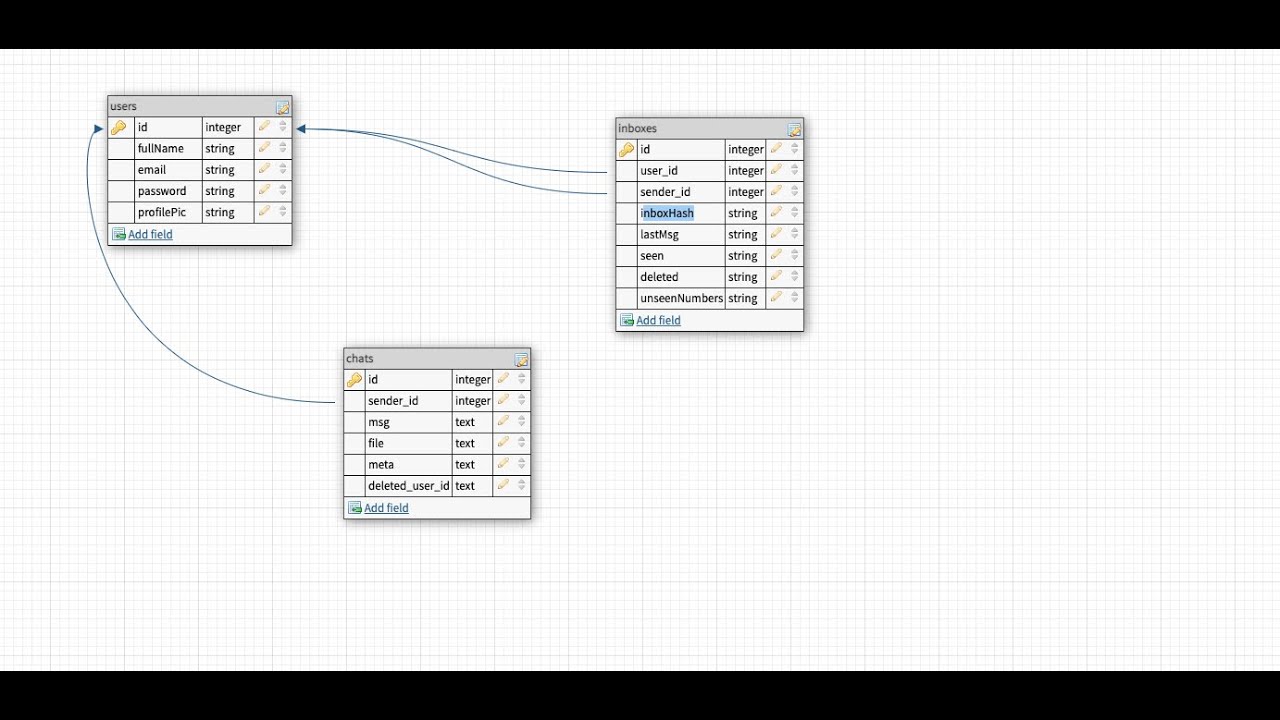Viewport: 1280px width, 720px height.
Task: Edit the deleted field pencil
Action: tap(776, 277)
